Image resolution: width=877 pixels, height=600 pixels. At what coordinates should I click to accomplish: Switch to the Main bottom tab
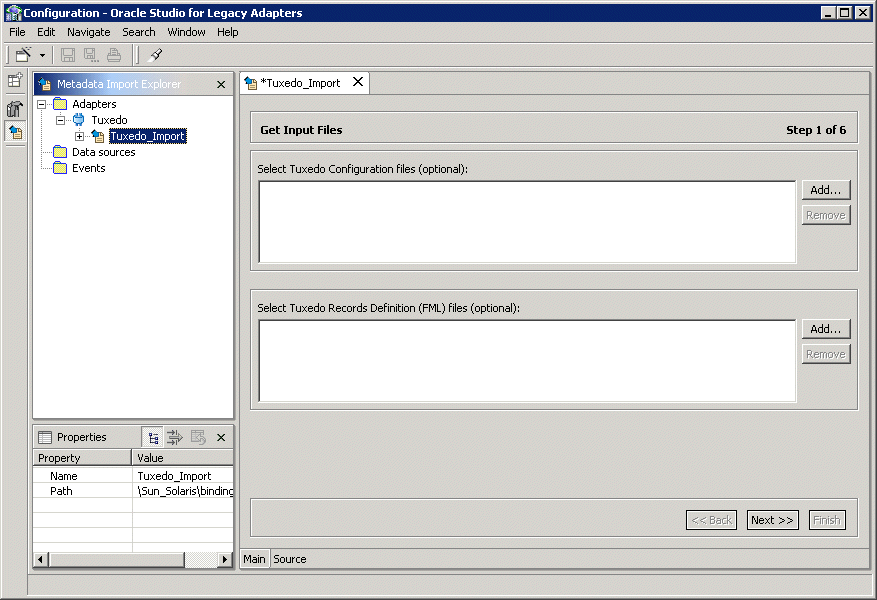[x=254, y=559]
